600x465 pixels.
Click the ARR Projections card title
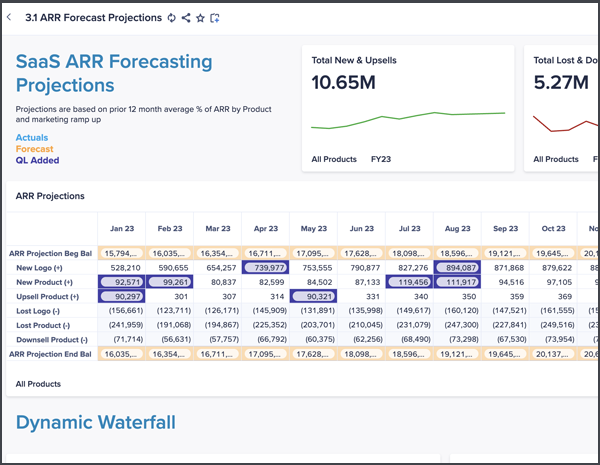(x=50, y=196)
